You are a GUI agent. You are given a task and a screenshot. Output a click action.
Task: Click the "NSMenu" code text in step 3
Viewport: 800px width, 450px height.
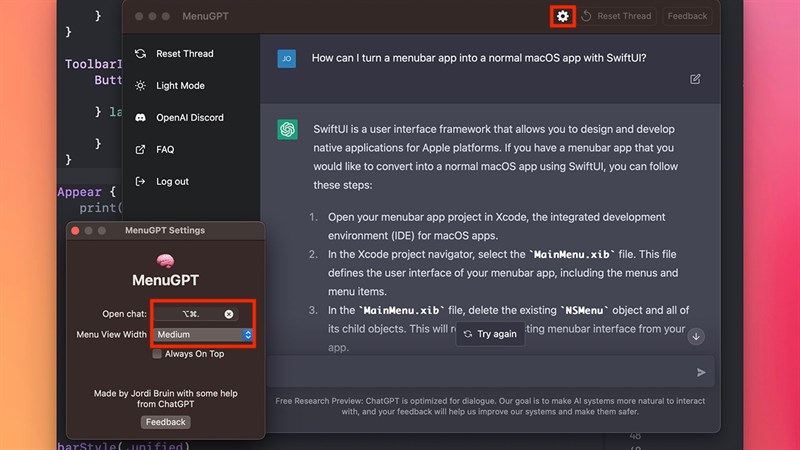(584, 310)
